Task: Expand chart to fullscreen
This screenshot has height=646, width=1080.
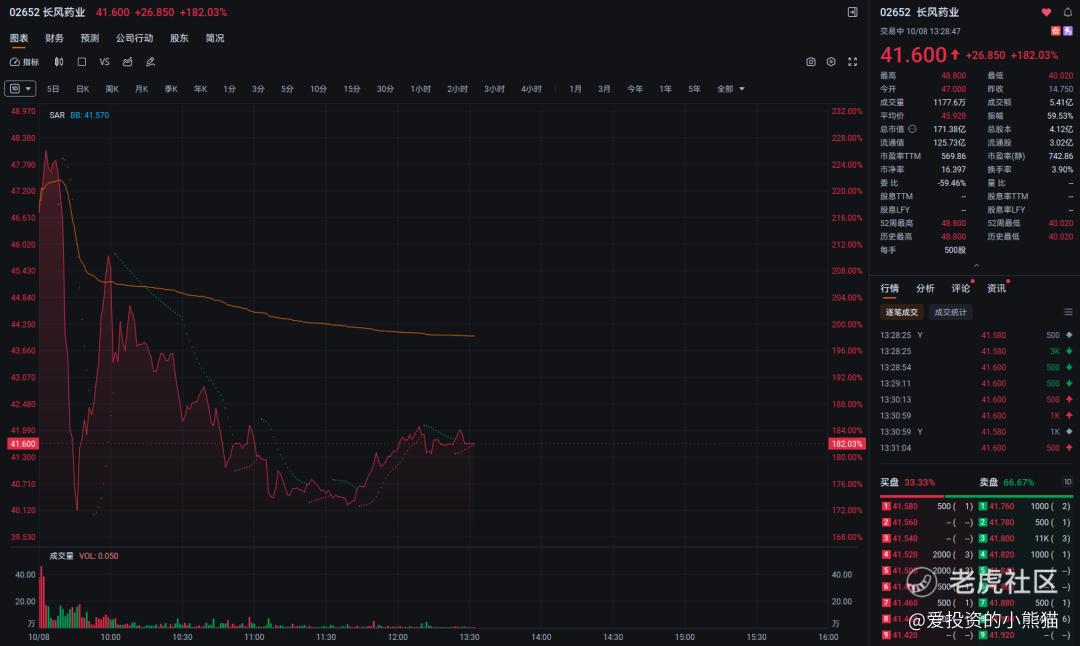Action: (853, 62)
